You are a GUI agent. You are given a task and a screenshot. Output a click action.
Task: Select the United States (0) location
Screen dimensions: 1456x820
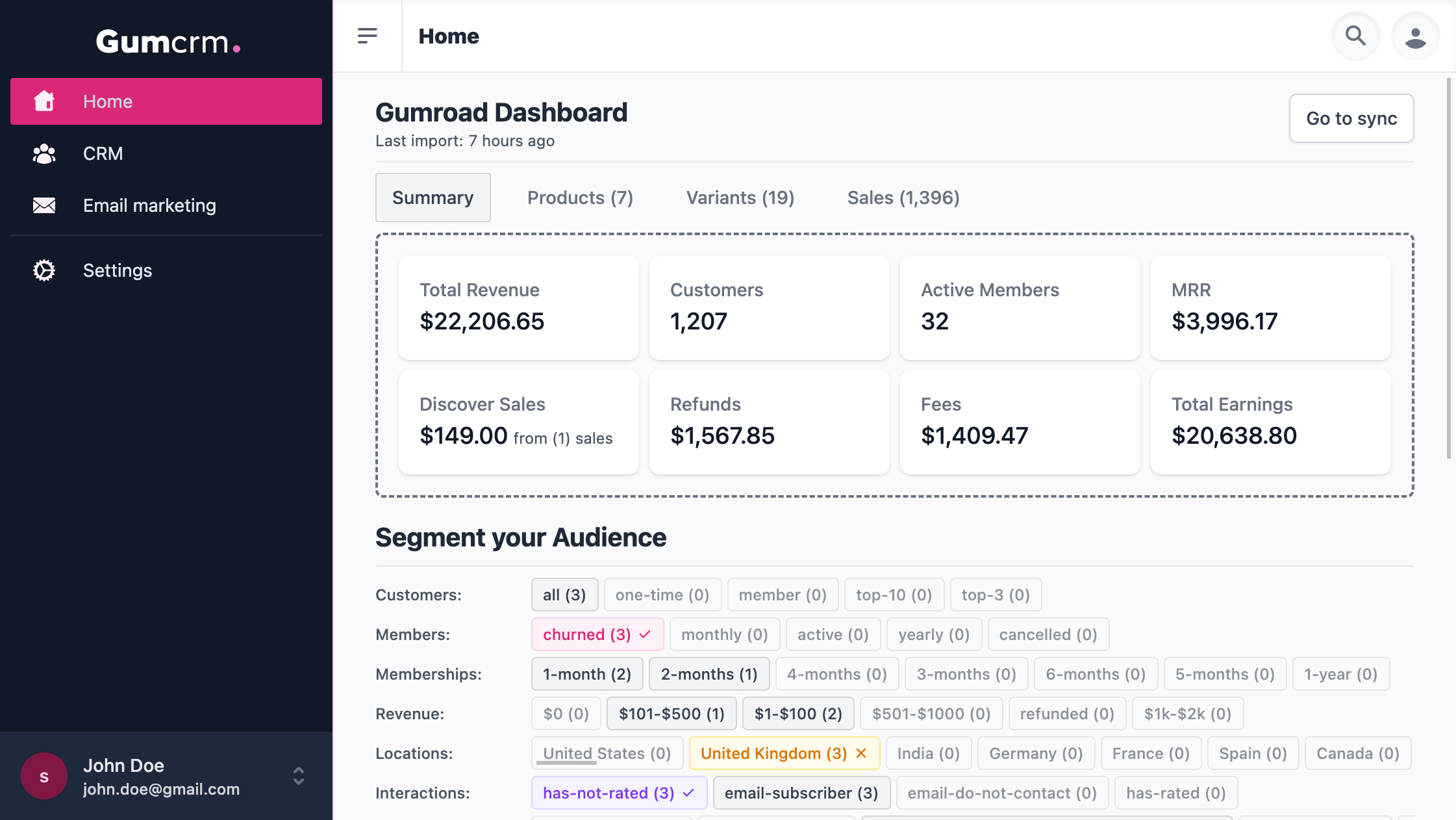pyautogui.click(x=607, y=753)
